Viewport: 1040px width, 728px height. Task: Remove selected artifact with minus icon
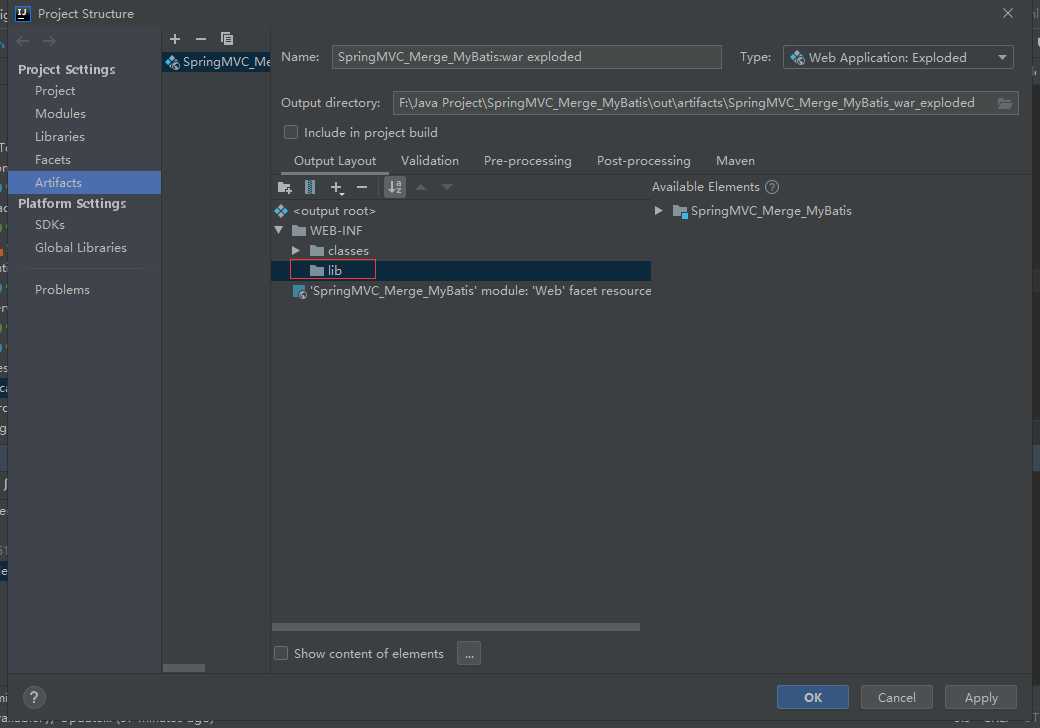click(x=201, y=39)
